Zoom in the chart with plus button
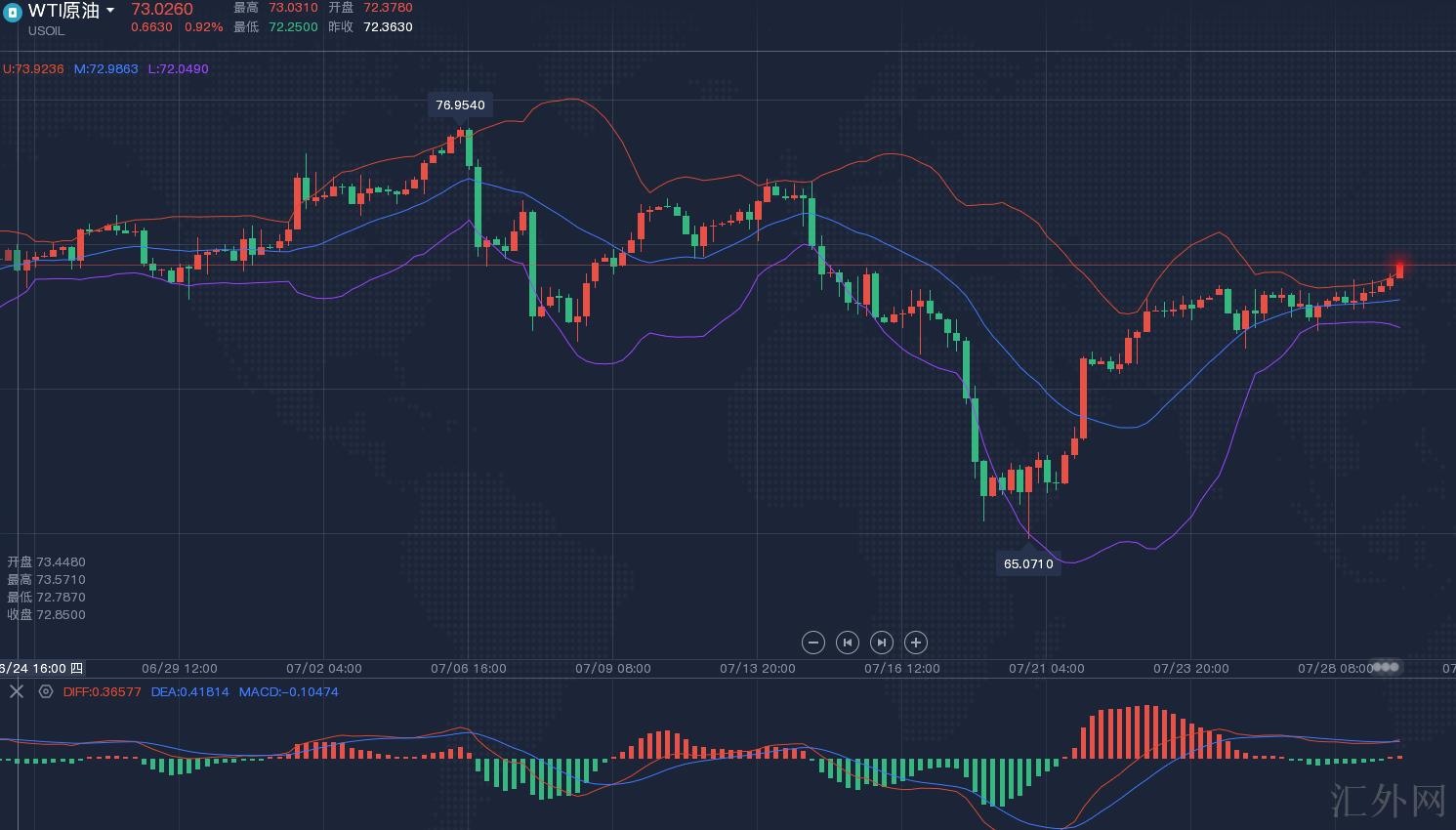Image resolution: width=1456 pixels, height=830 pixels. [x=915, y=643]
